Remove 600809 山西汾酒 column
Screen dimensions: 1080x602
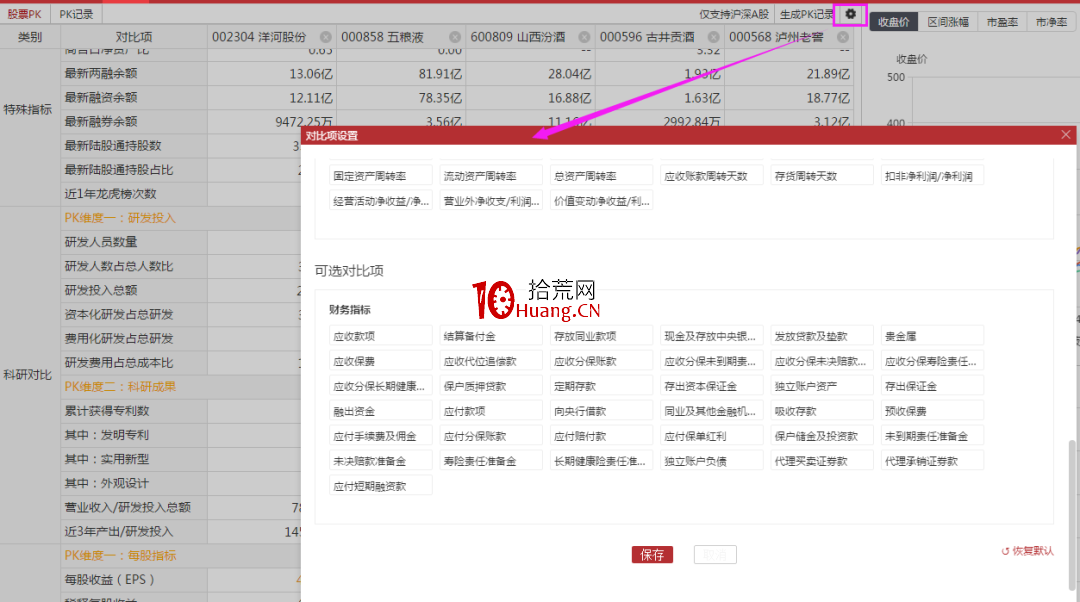click(584, 37)
